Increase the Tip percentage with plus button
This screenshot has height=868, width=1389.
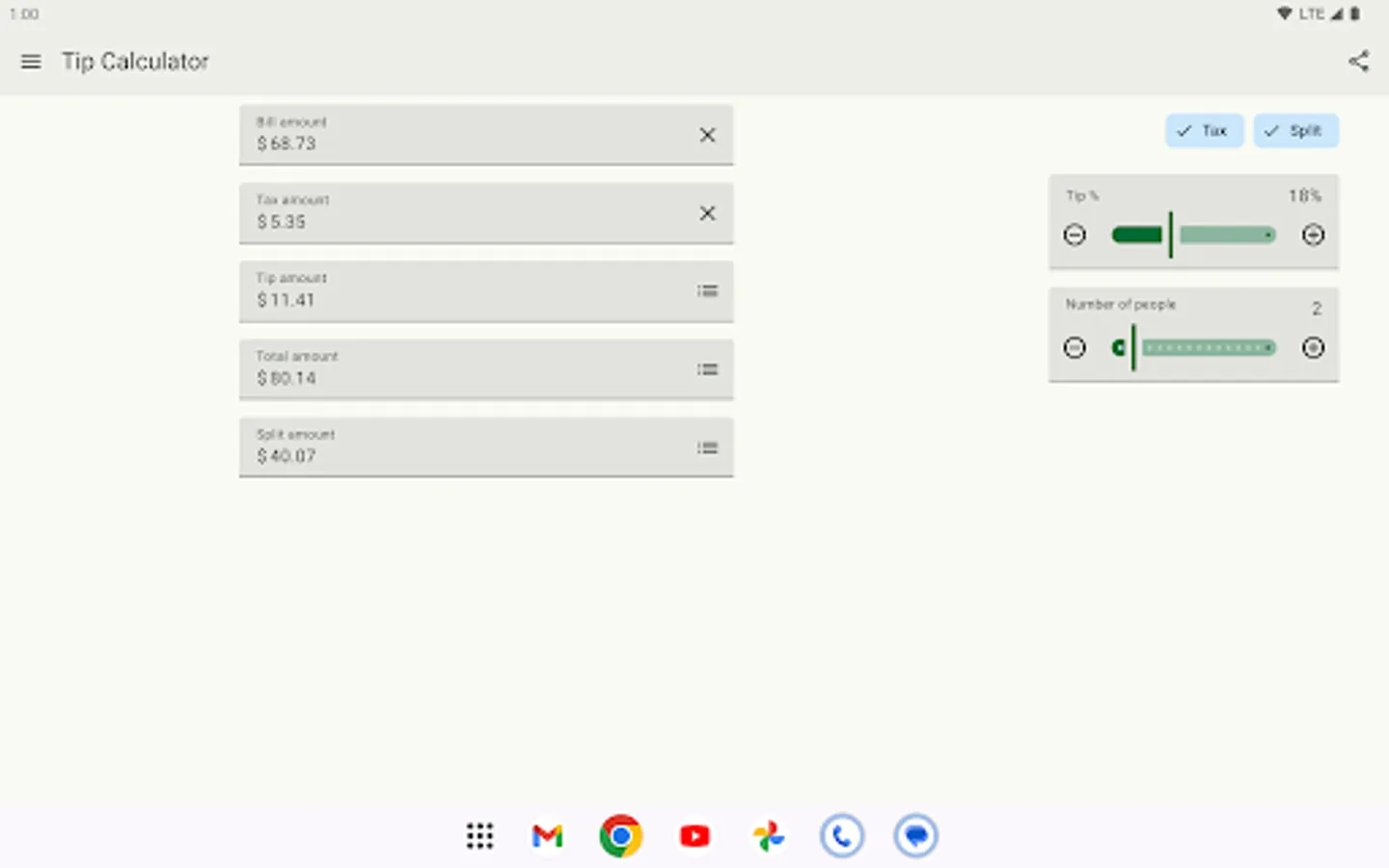tap(1313, 233)
